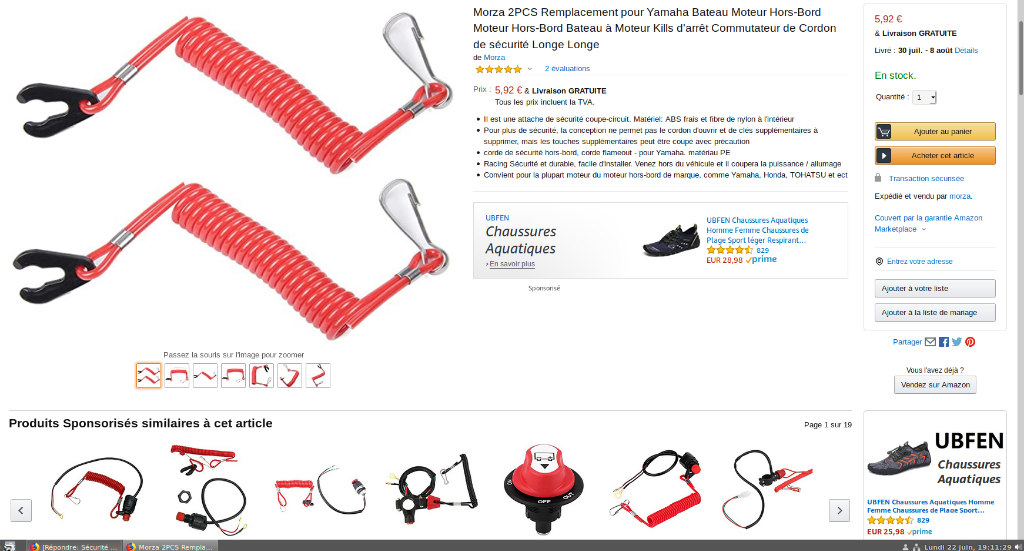Switch to the Répondre: Sécurité taskbar window
Screen dimensions: 1024x551
click(x=73, y=546)
